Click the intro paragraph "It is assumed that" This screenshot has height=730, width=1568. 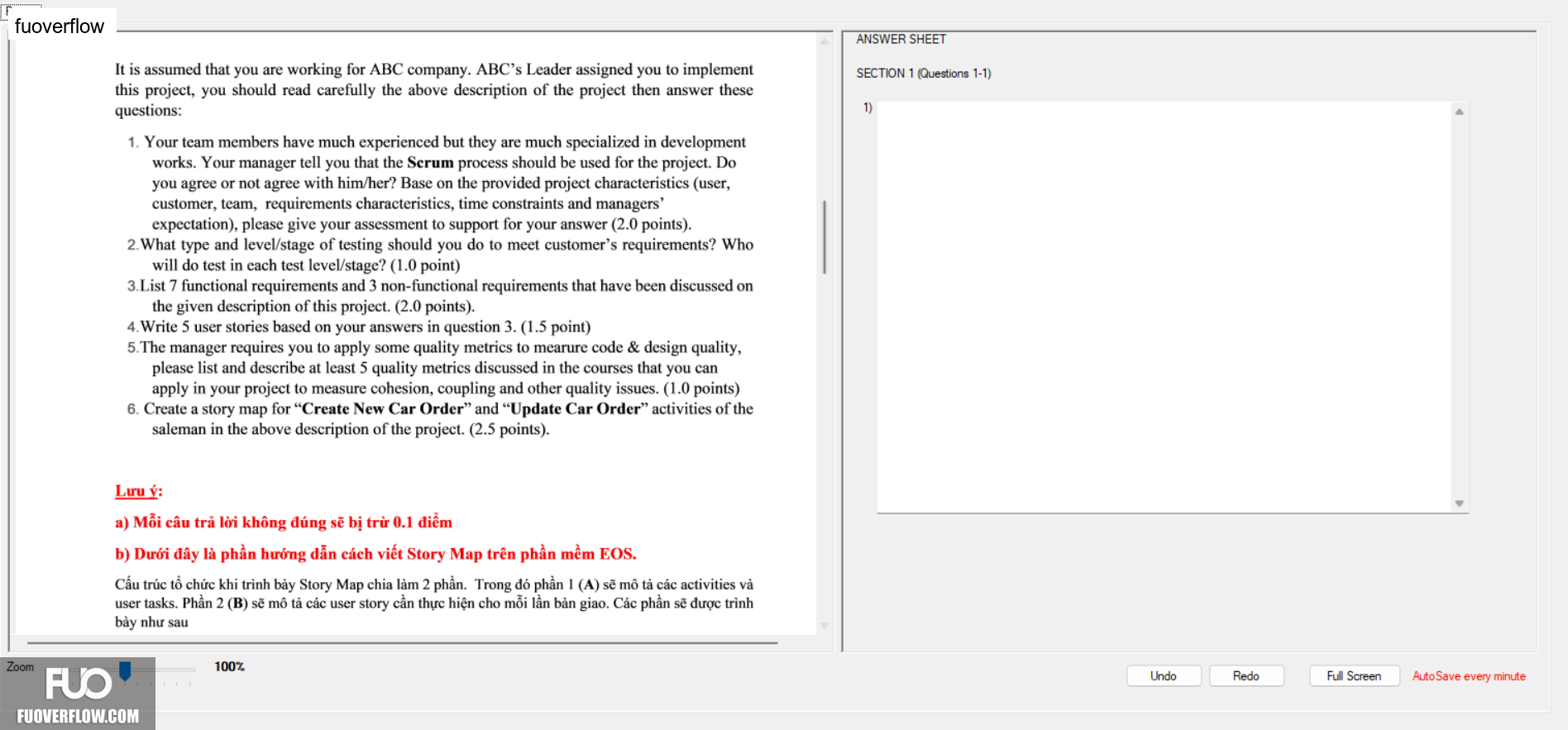tap(434, 90)
